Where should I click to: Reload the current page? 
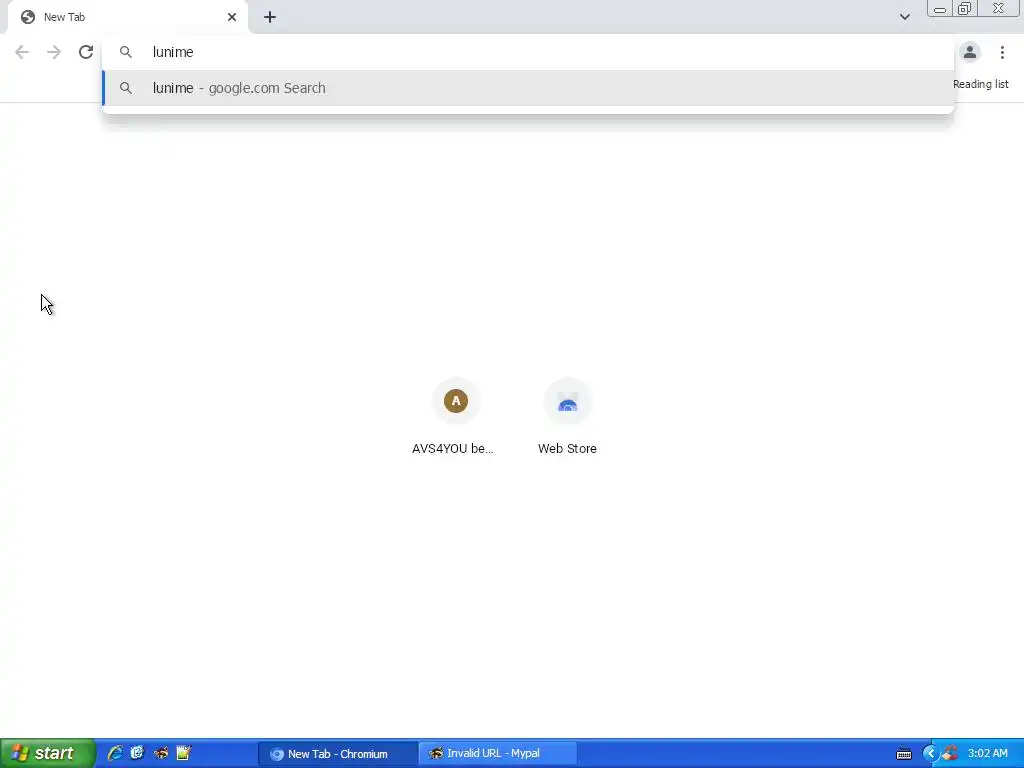[86, 52]
